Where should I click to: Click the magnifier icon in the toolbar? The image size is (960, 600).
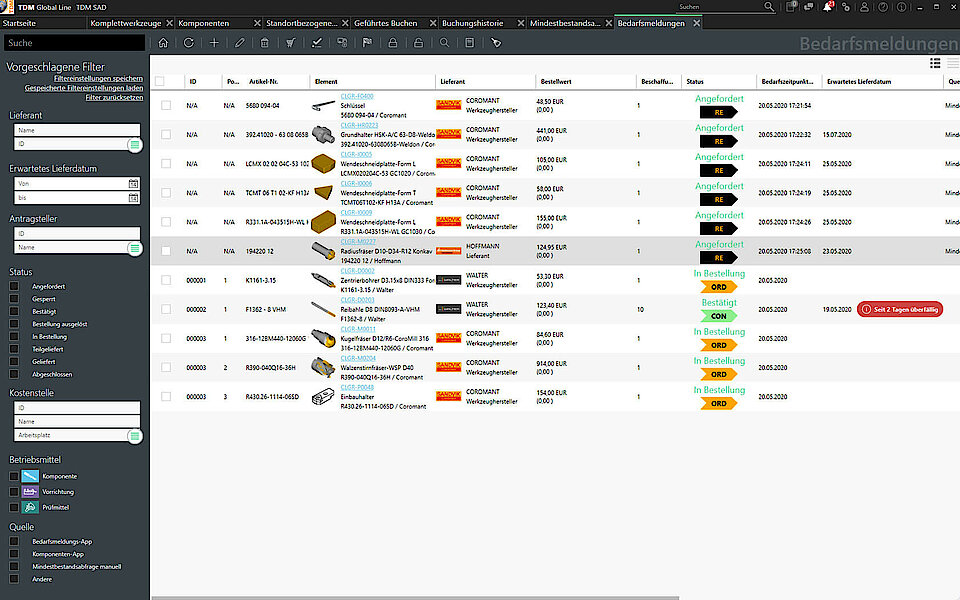click(444, 43)
